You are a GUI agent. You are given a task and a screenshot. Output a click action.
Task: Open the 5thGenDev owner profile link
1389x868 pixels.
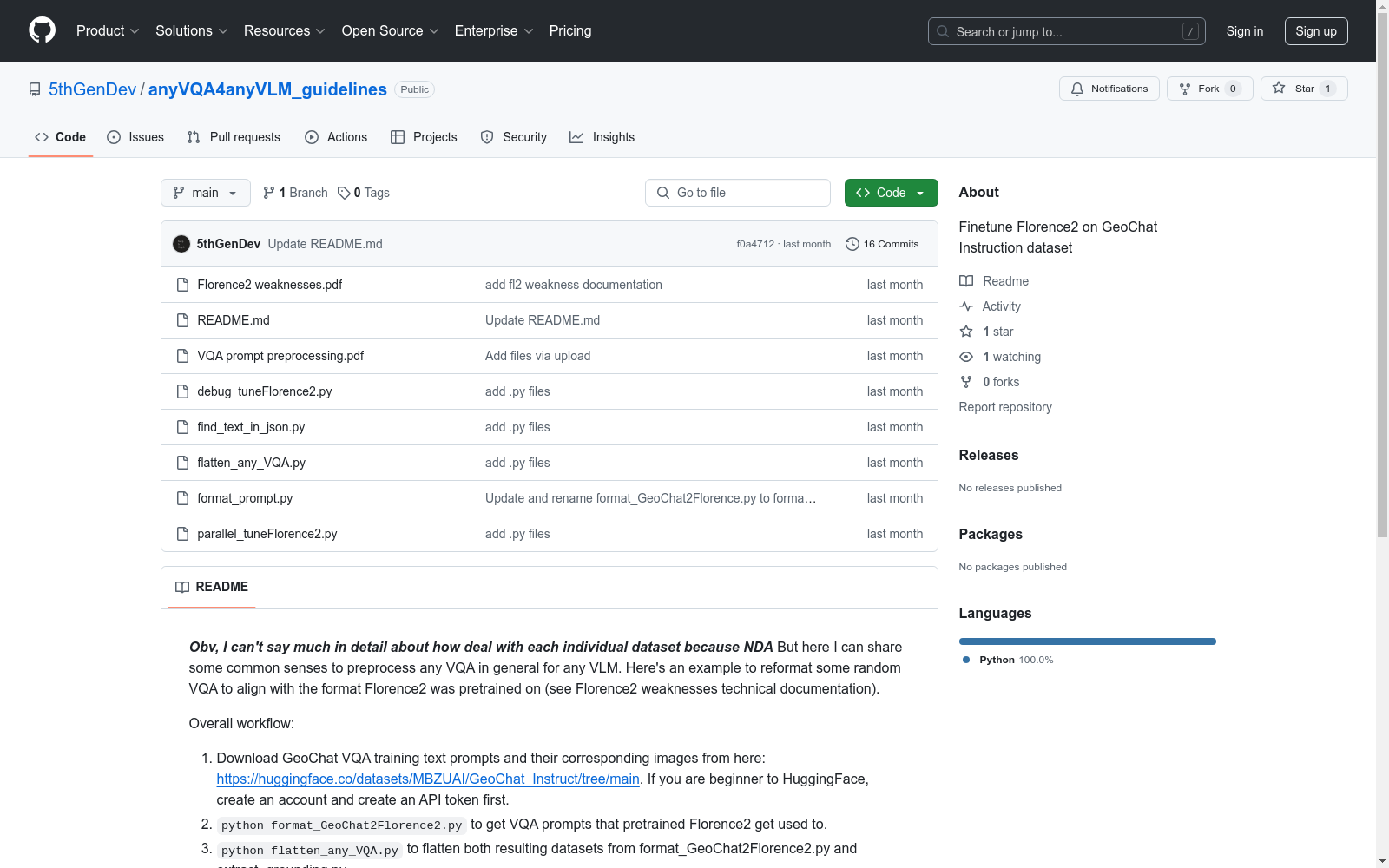pos(92,89)
